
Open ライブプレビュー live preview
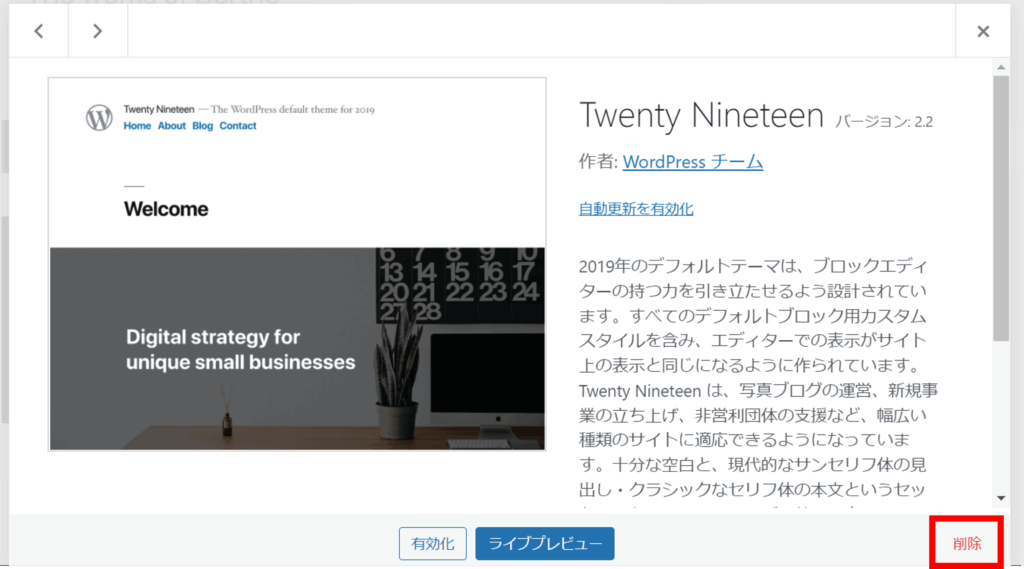point(545,544)
